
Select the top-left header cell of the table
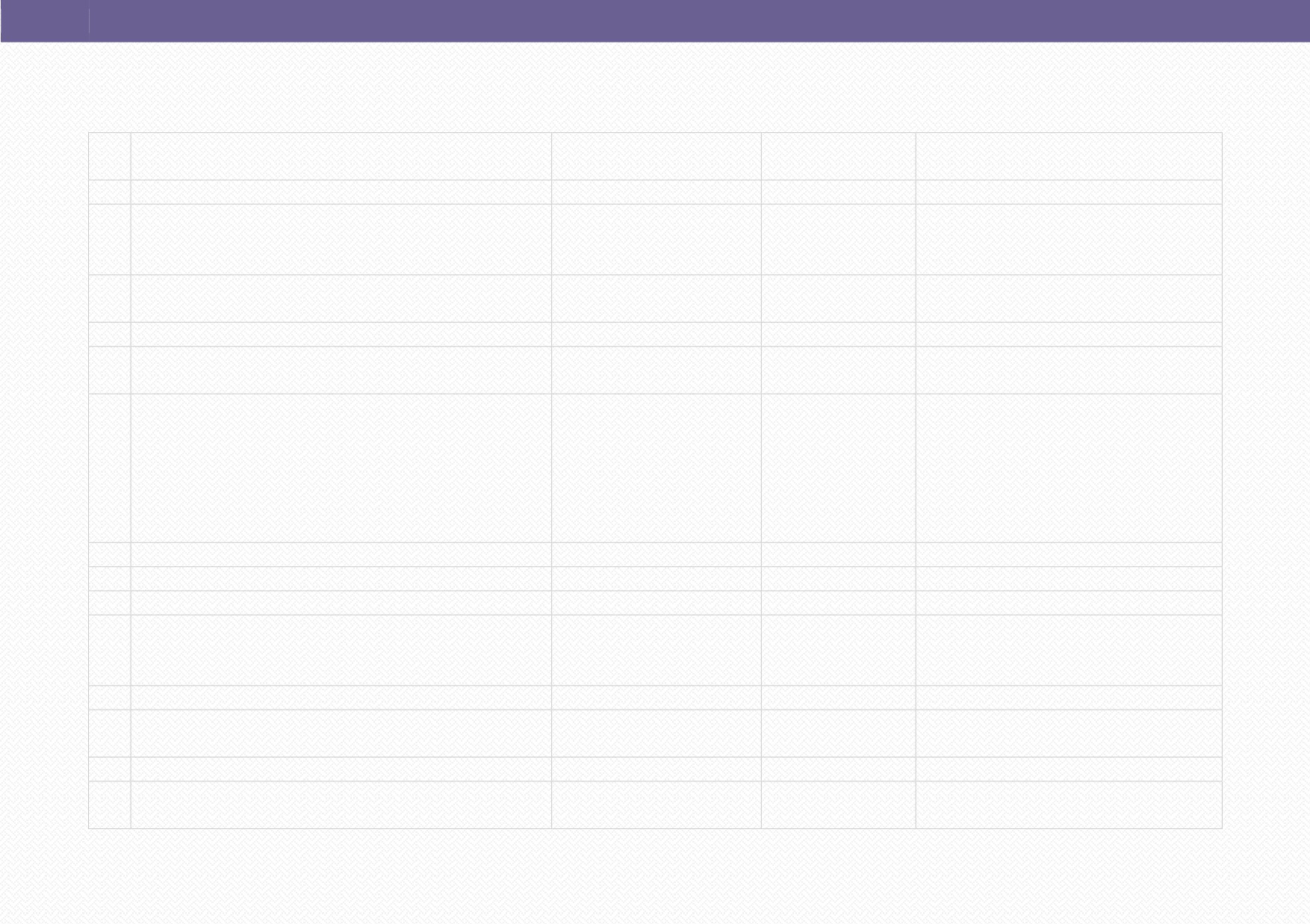click(x=110, y=156)
